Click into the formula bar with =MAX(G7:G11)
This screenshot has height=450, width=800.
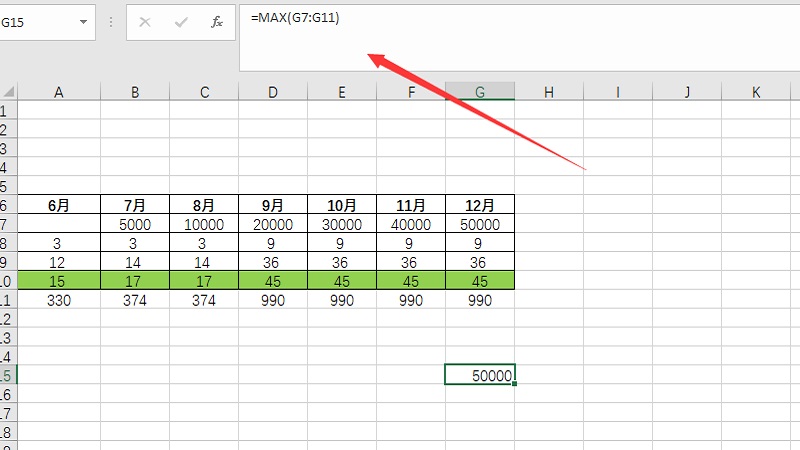point(500,40)
